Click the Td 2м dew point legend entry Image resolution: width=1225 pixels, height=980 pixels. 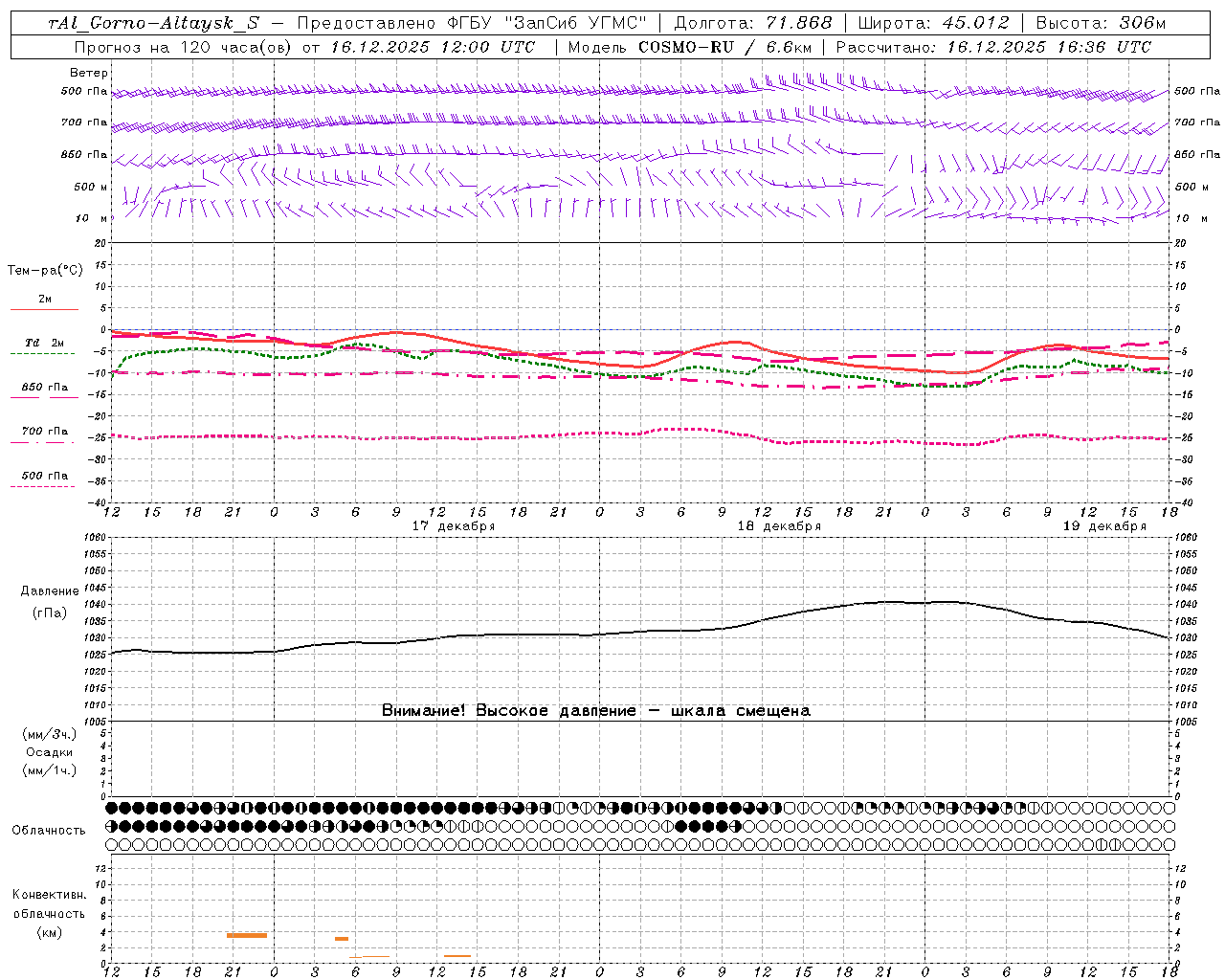click(45, 343)
